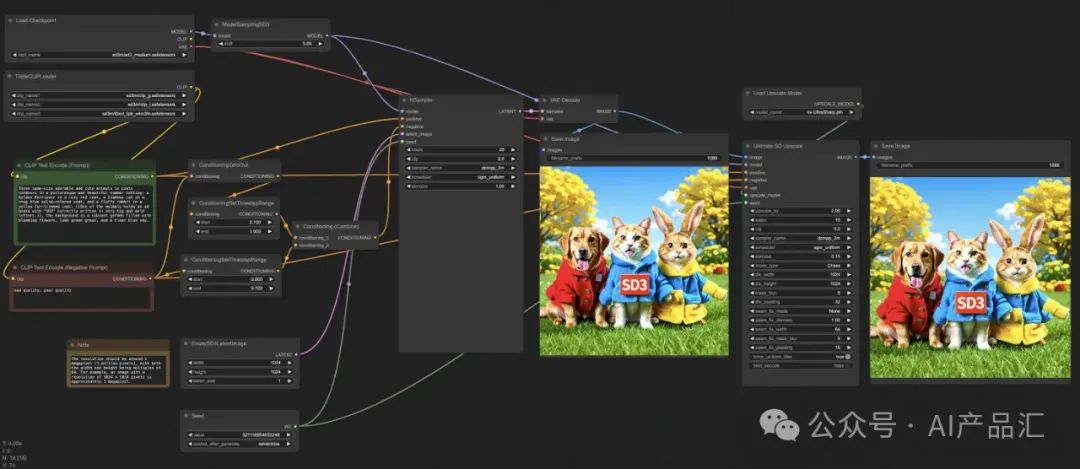Click the positive prompt text box
This screenshot has height=469, width=1080.
pos(85,213)
